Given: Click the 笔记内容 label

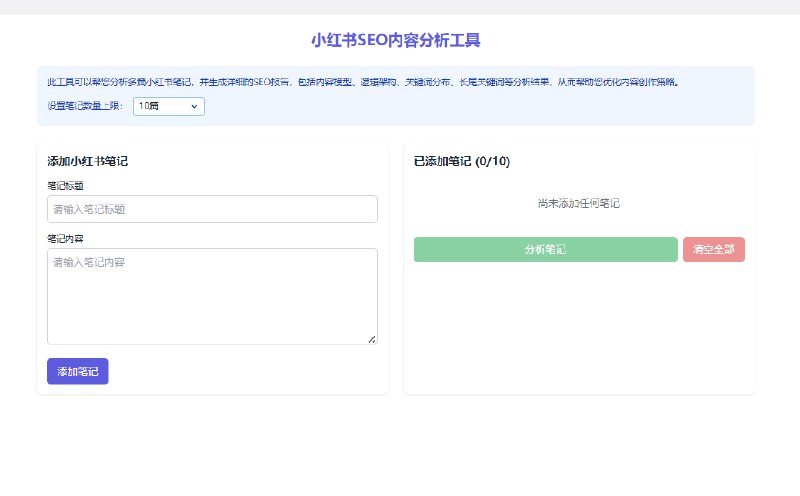Looking at the screenshot, I should point(65,239).
